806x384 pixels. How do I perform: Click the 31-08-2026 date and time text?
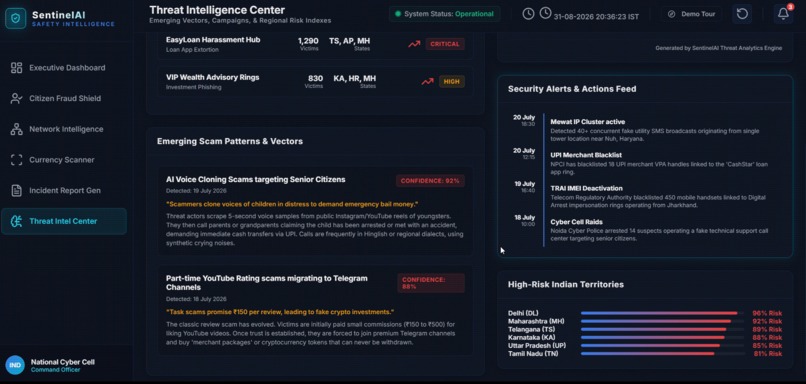tap(596, 16)
